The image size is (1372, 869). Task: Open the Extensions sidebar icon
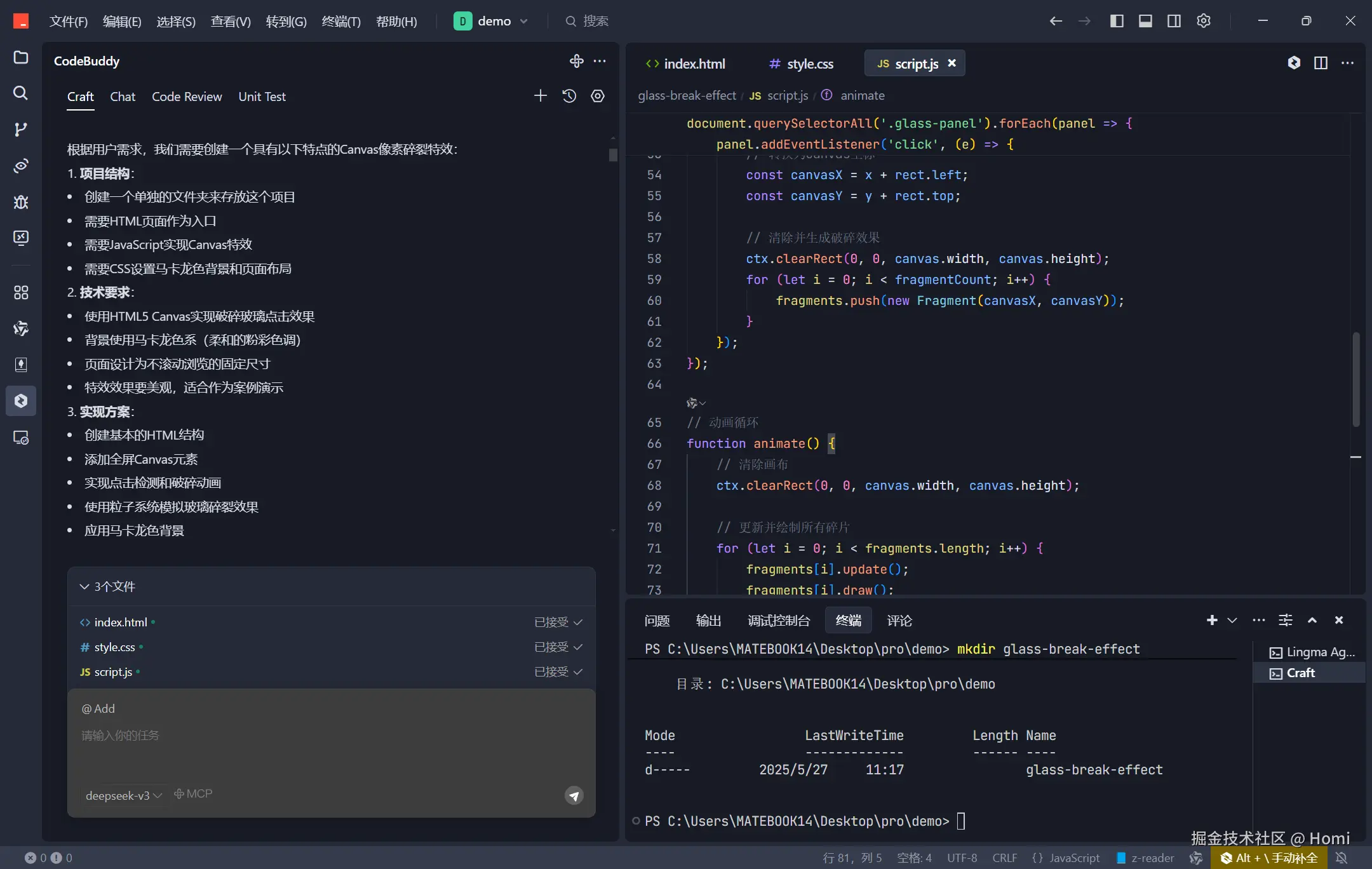pyautogui.click(x=21, y=292)
